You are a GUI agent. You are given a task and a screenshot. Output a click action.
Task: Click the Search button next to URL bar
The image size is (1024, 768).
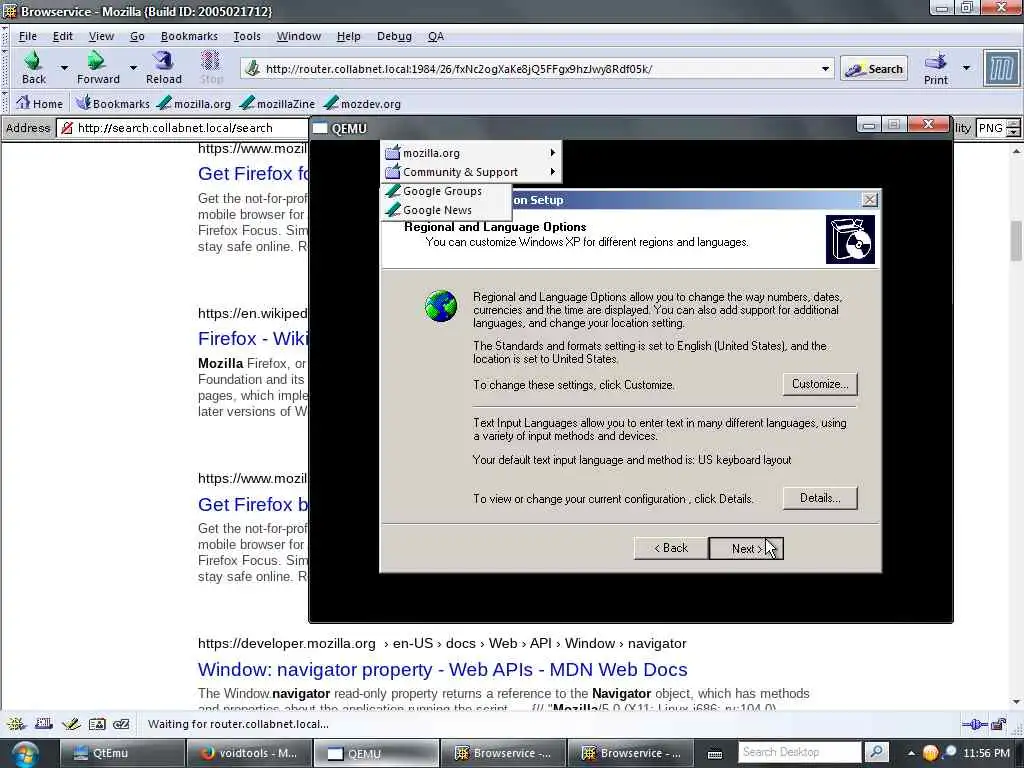coord(874,69)
